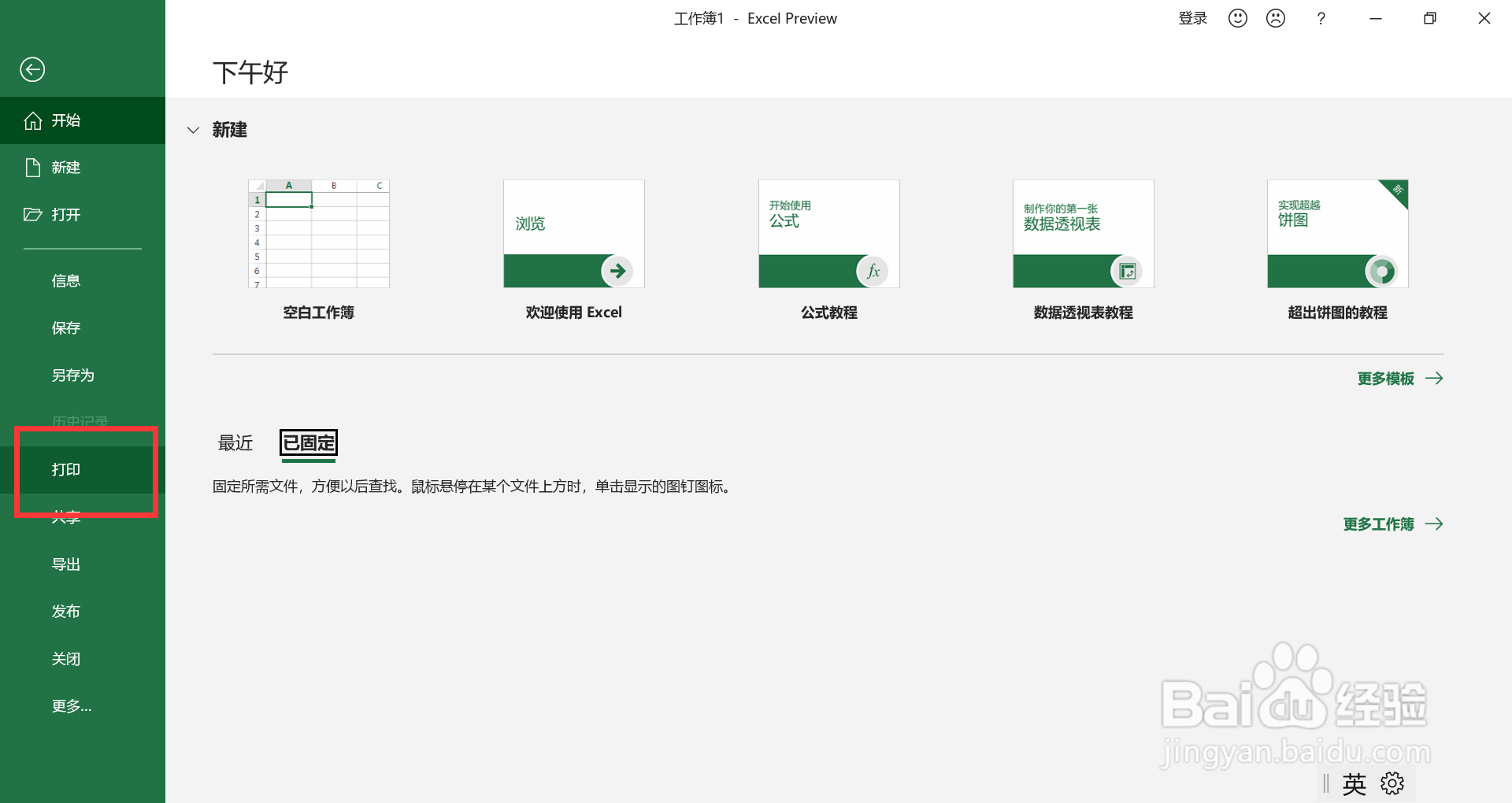Click the smiley face feedback icon

(x=1238, y=18)
